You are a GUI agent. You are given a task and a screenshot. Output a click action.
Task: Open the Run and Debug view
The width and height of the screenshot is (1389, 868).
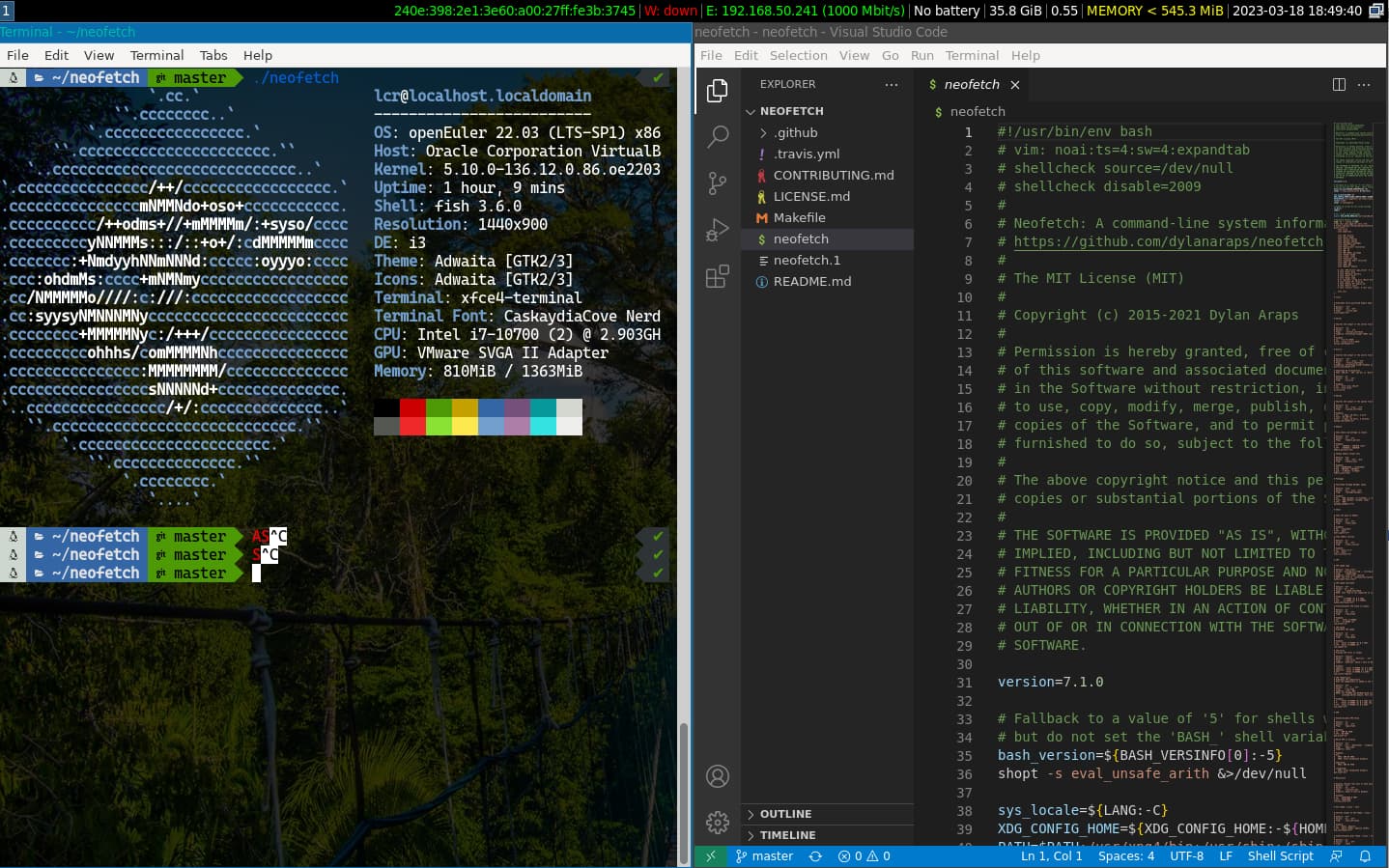tap(717, 230)
